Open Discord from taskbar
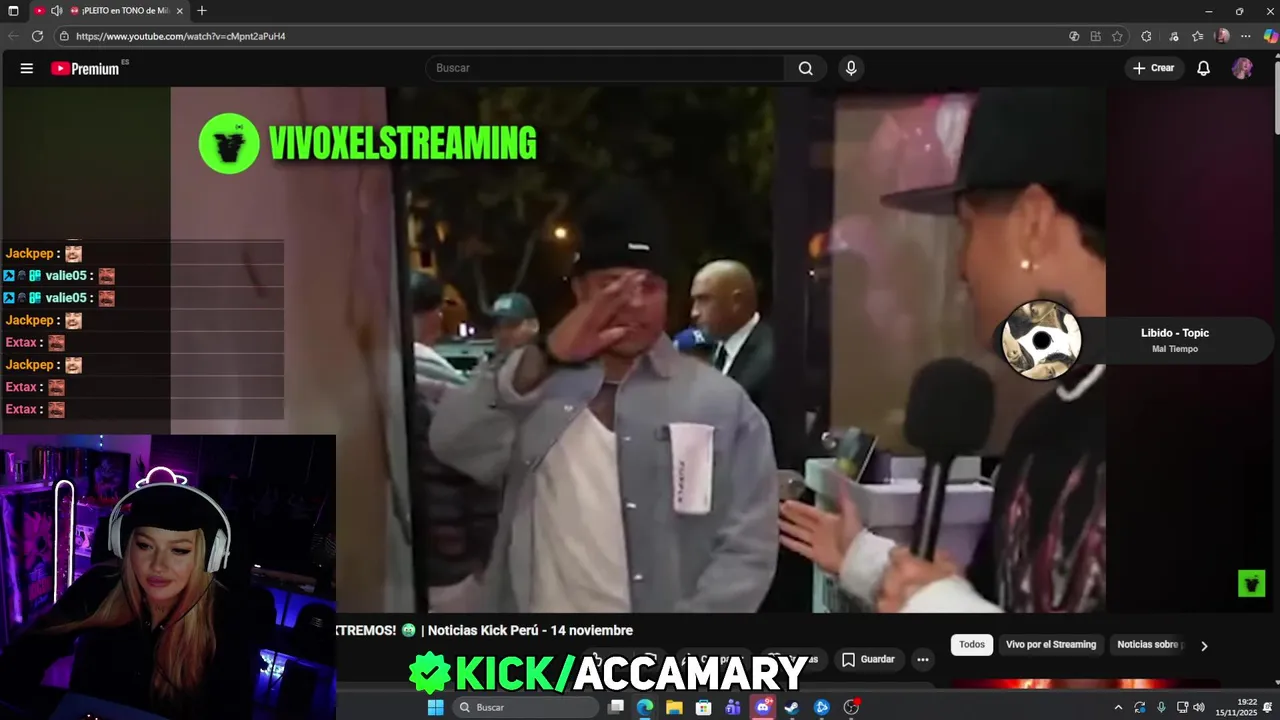This screenshot has height=720, width=1280. 763,707
